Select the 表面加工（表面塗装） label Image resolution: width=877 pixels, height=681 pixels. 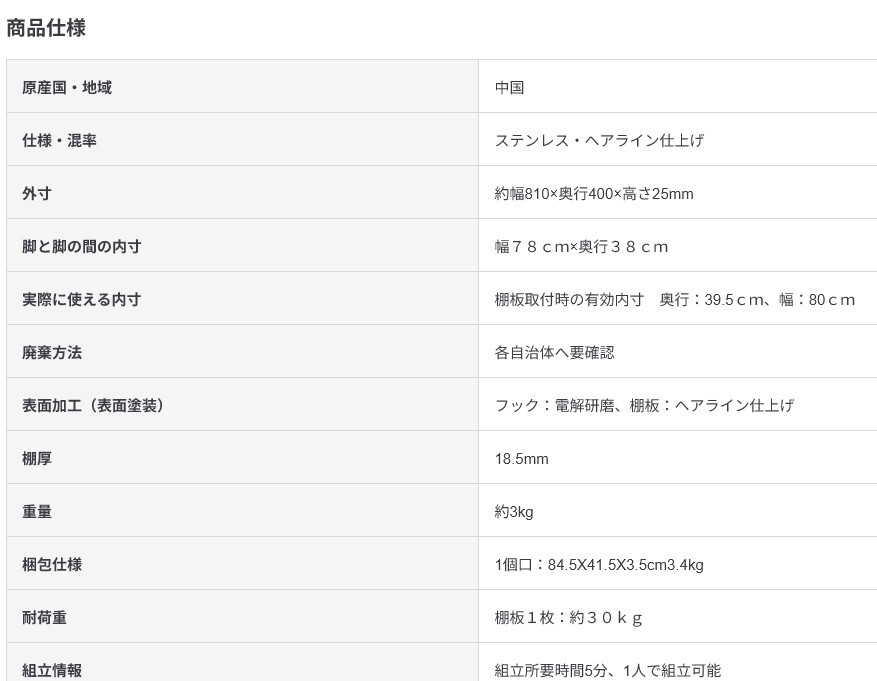pyautogui.click(x=93, y=405)
